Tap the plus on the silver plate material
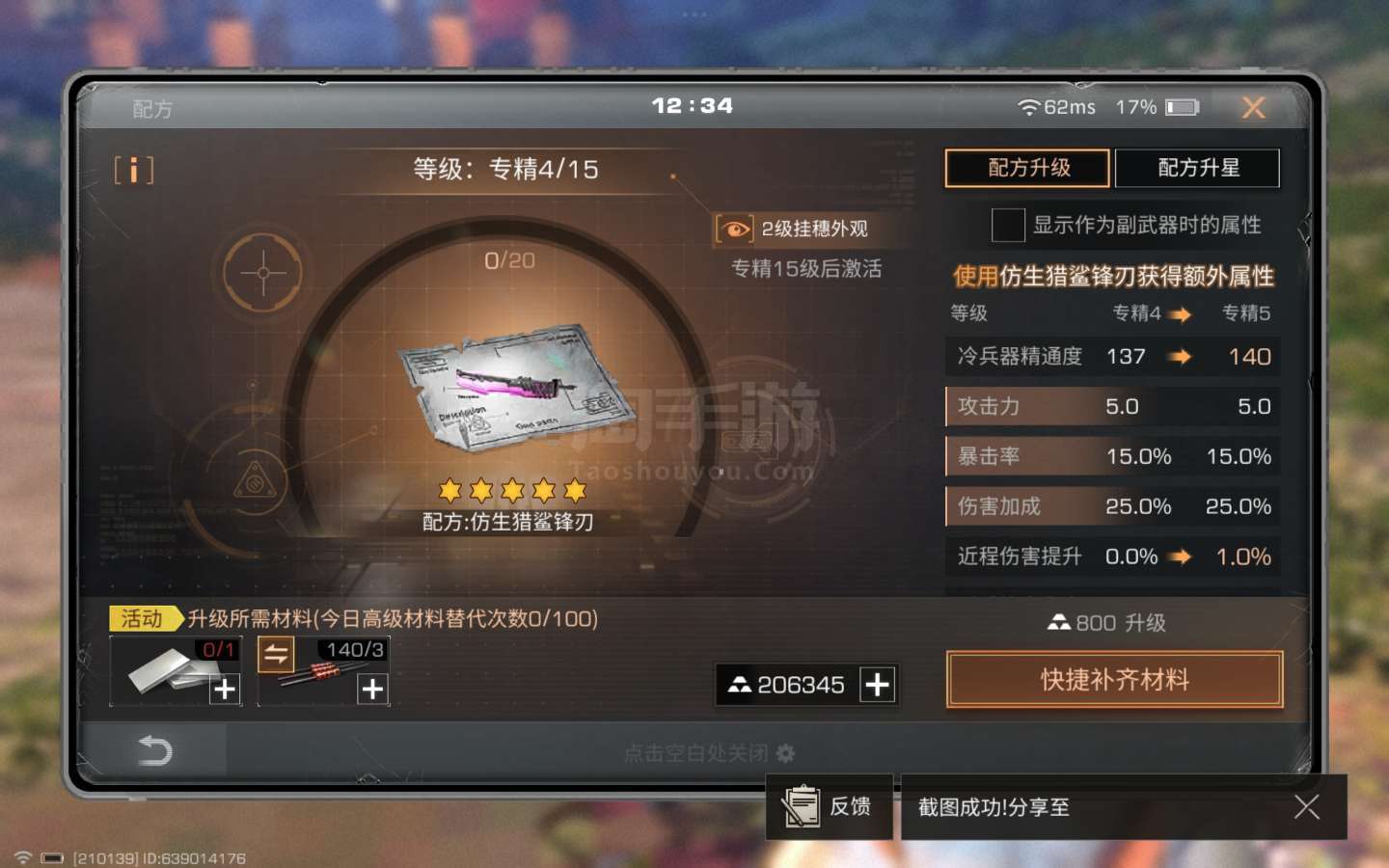Image resolution: width=1389 pixels, height=868 pixels. click(225, 689)
